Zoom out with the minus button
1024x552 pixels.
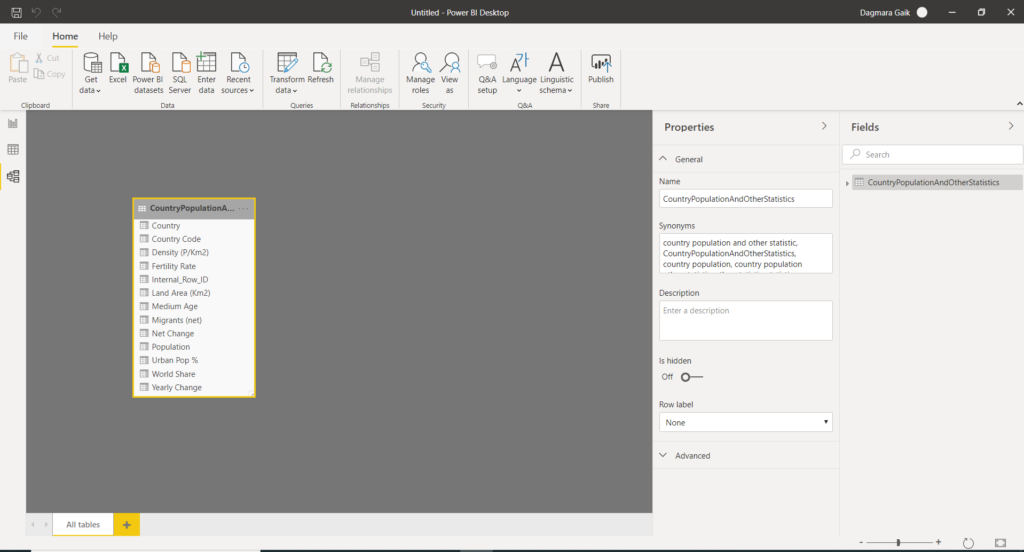click(x=861, y=542)
